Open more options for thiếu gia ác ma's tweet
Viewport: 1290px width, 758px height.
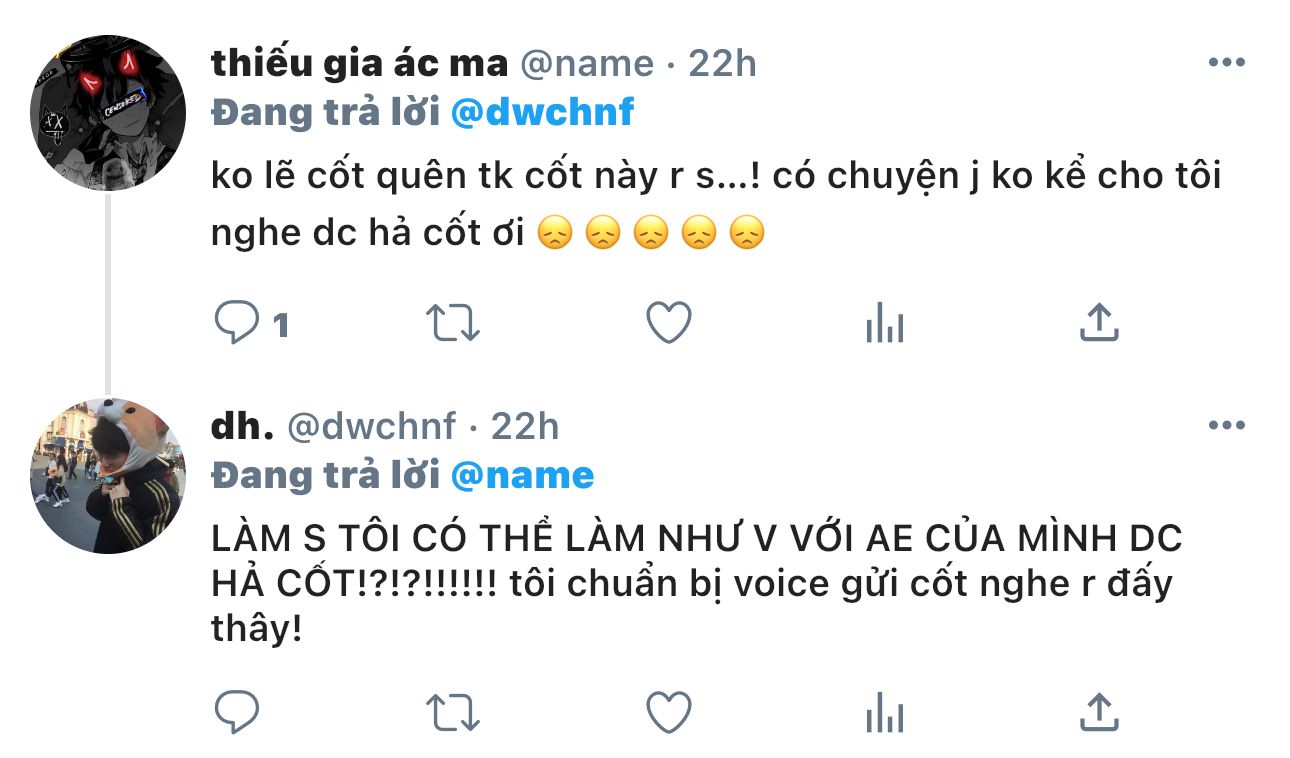point(1226,63)
